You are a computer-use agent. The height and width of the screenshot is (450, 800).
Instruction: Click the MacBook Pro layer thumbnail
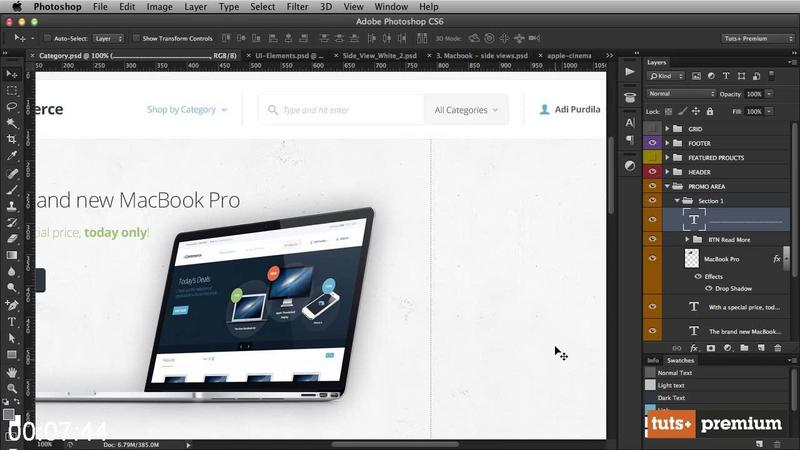coord(691,258)
